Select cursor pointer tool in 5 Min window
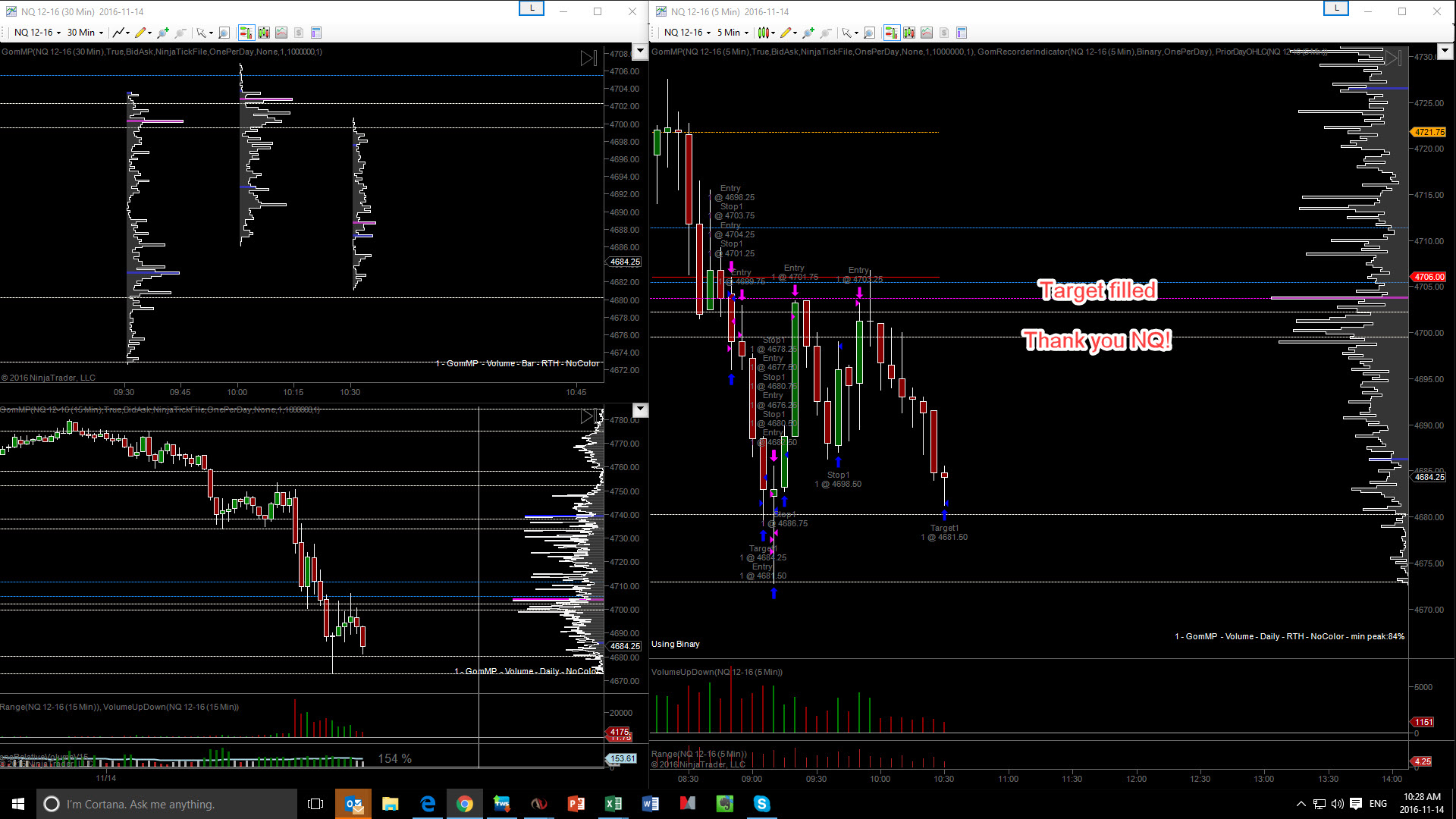Screen dimensions: 1456x819 (846, 33)
